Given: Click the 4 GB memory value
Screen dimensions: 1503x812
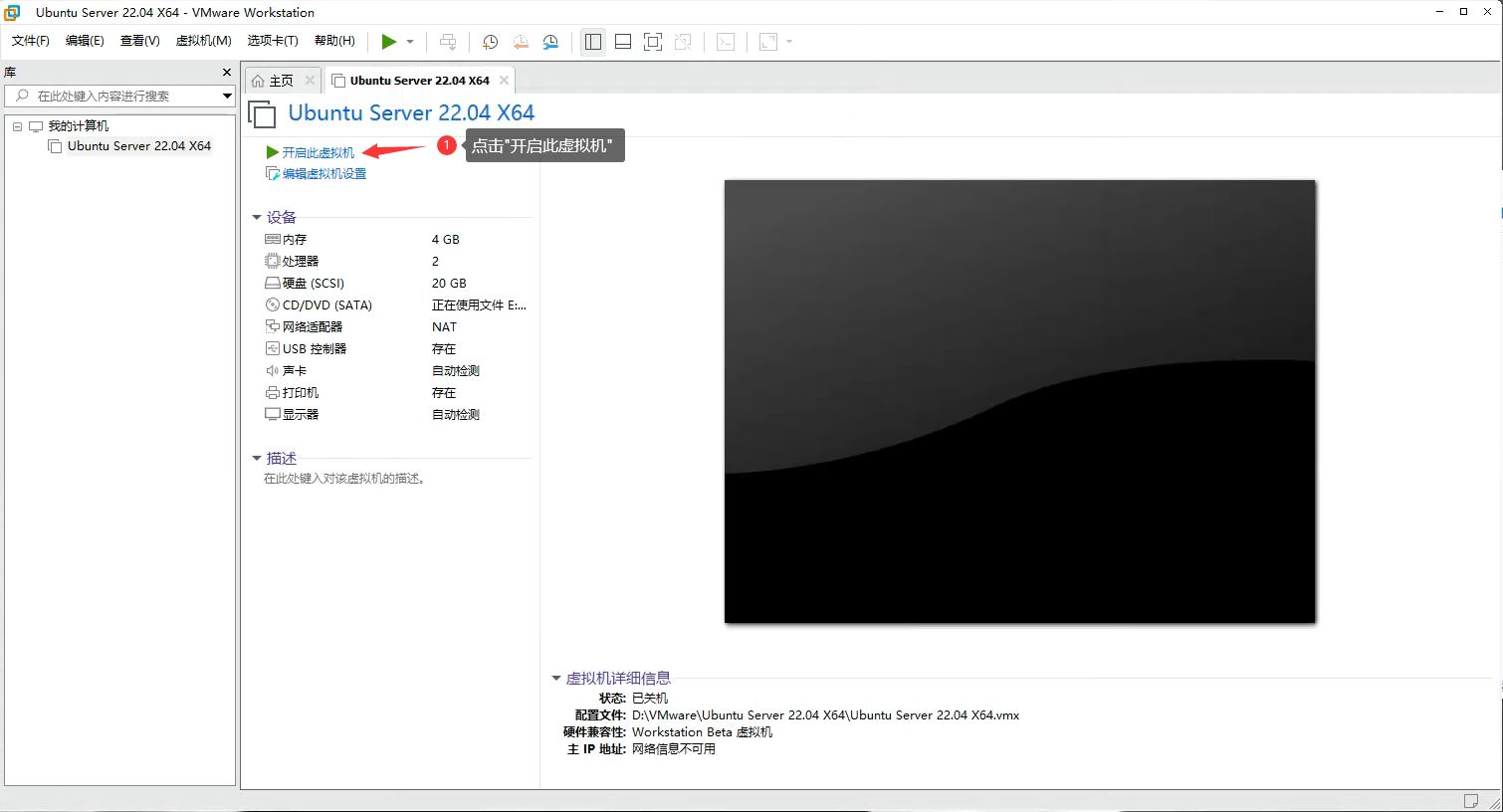Looking at the screenshot, I should pyautogui.click(x=446, y=240).
